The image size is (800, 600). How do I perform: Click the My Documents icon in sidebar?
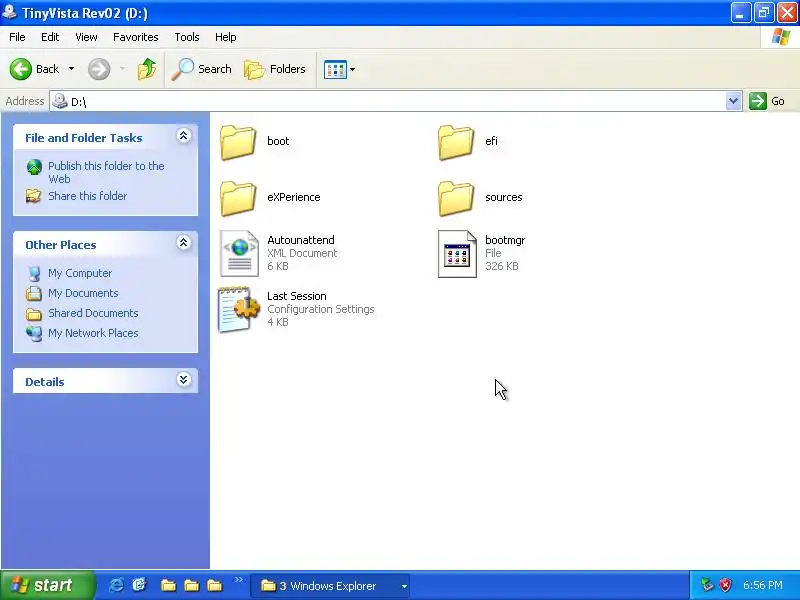click(34, 293)
